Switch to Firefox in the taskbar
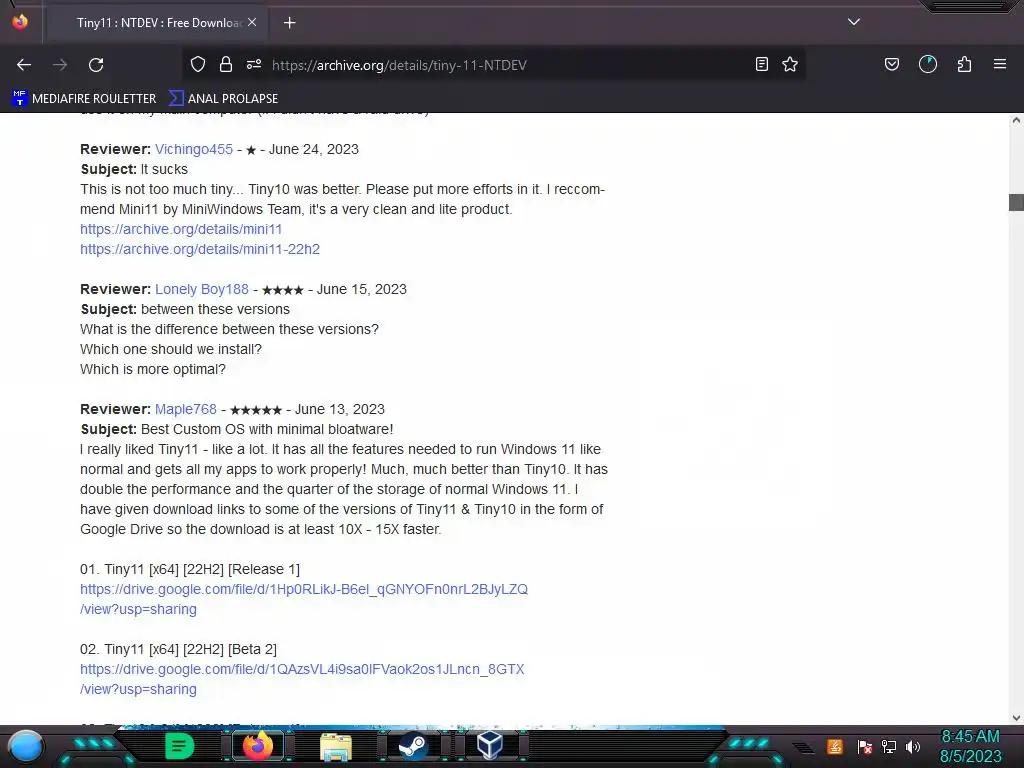This screenshot has height=768, width=1024. tap(257, 746)
